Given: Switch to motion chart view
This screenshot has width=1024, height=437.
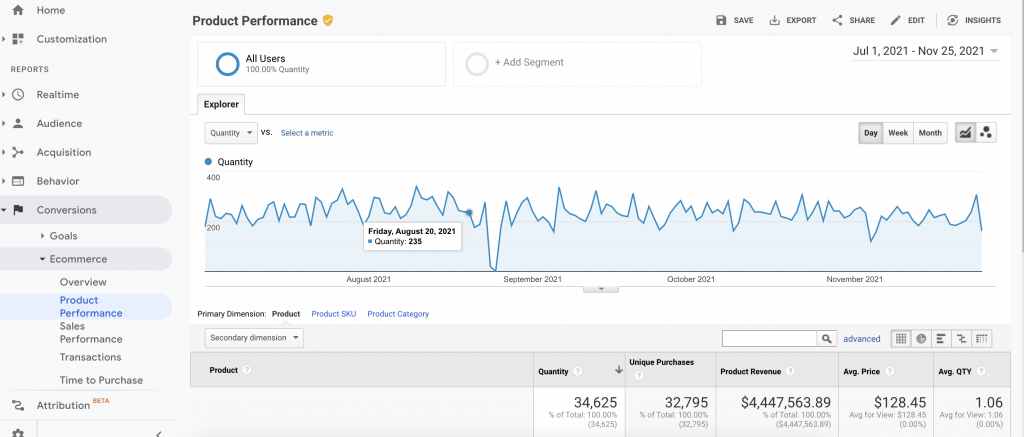Looking at the screenshot, I should tap(986, 133).
